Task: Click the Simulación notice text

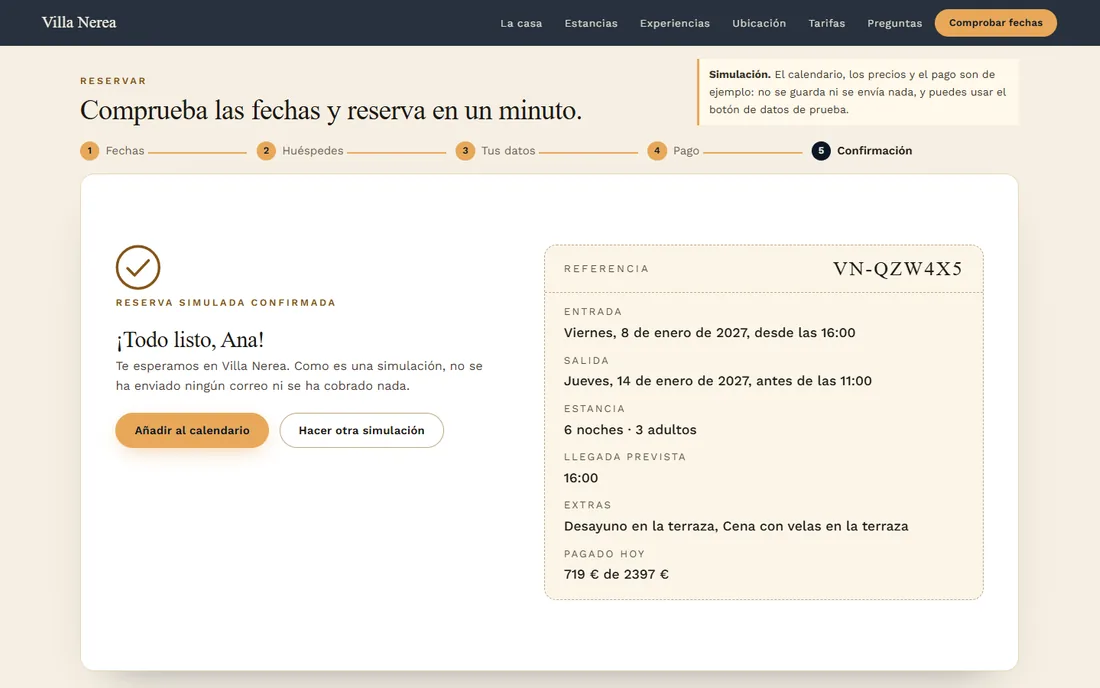Action: coord(857,92)
